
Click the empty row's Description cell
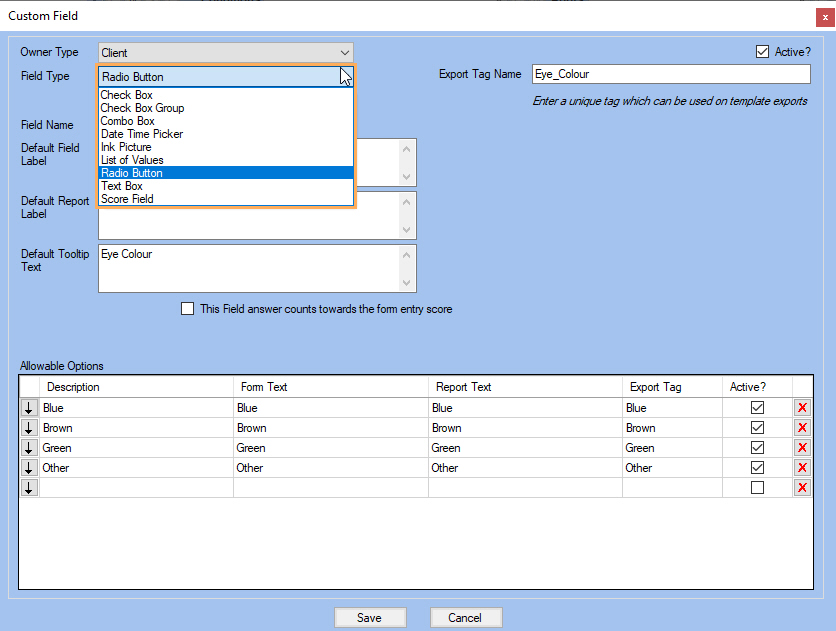136,488
